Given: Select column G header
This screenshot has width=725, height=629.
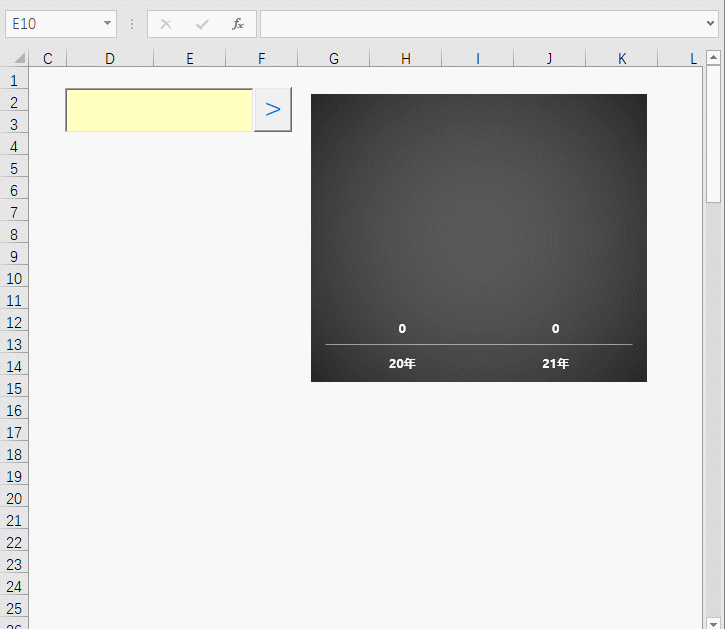Looking at the screenshot, I should 334,59.
